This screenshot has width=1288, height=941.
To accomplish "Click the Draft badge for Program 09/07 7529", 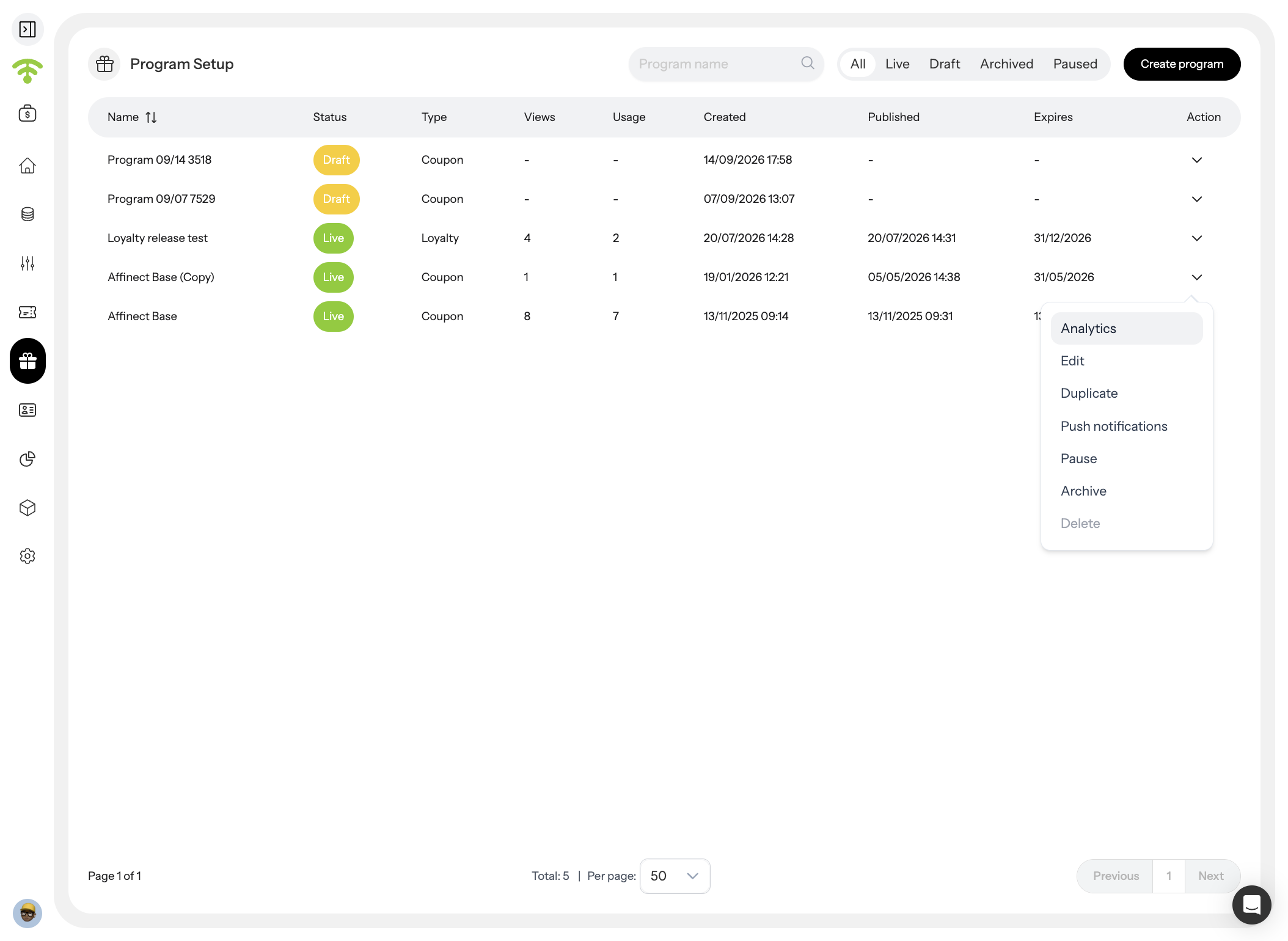I will click(x=336, y=199).
